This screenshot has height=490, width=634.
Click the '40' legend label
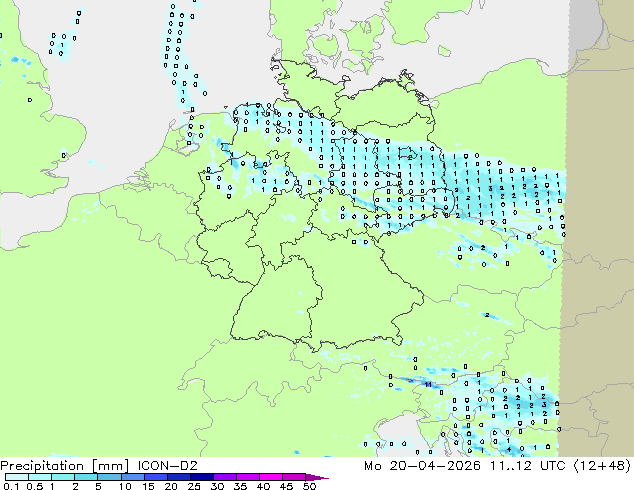click(263, 486)
